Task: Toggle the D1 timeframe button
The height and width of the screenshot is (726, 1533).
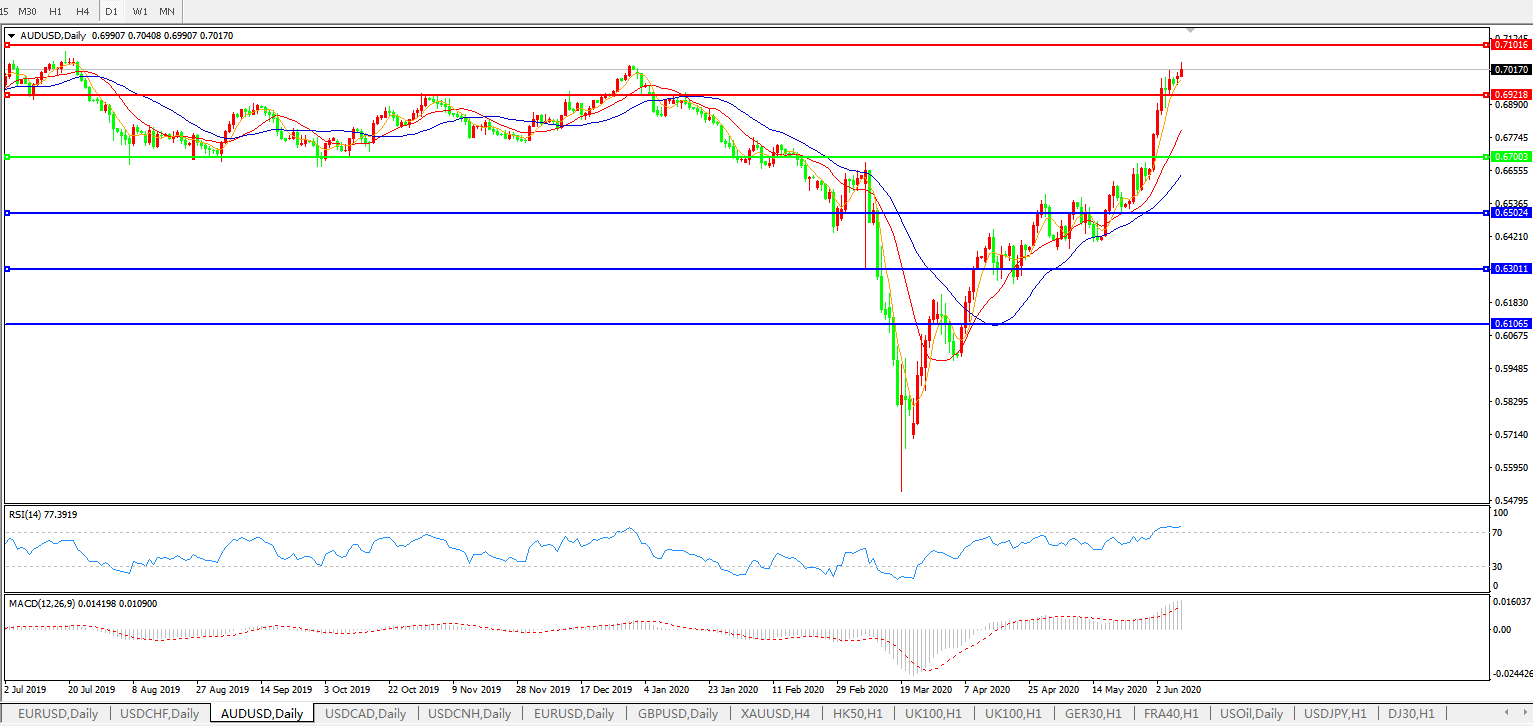Action: coord(111,11)
